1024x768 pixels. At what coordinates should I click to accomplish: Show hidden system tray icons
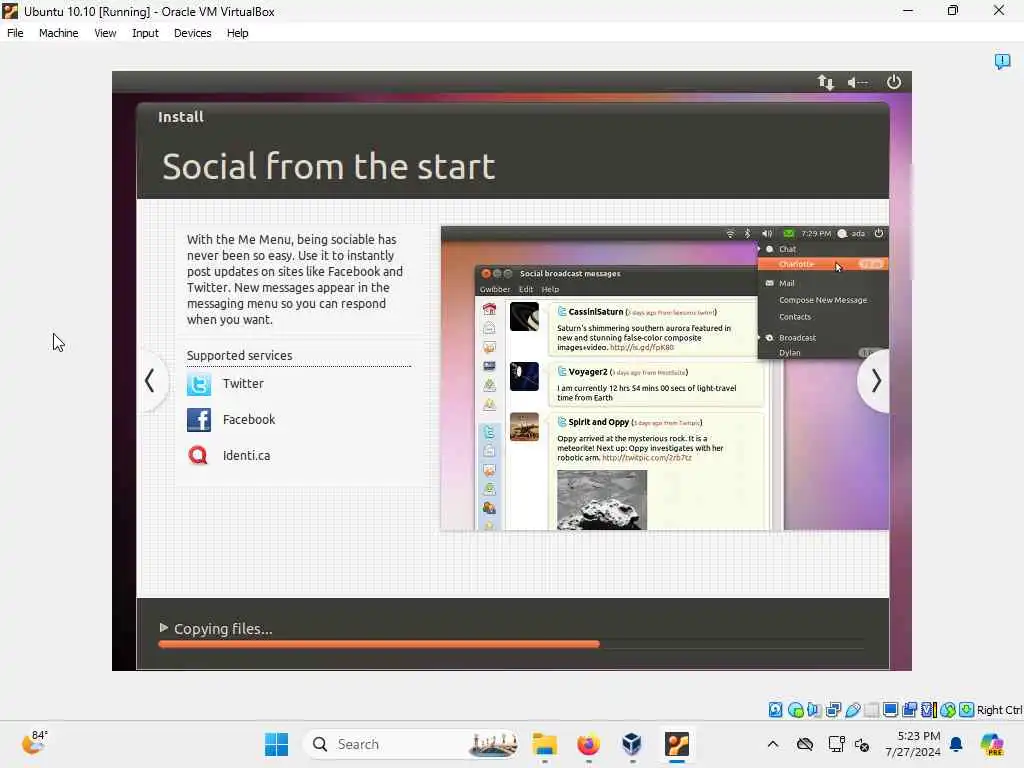pyautogui.click(x=773, y=744)
